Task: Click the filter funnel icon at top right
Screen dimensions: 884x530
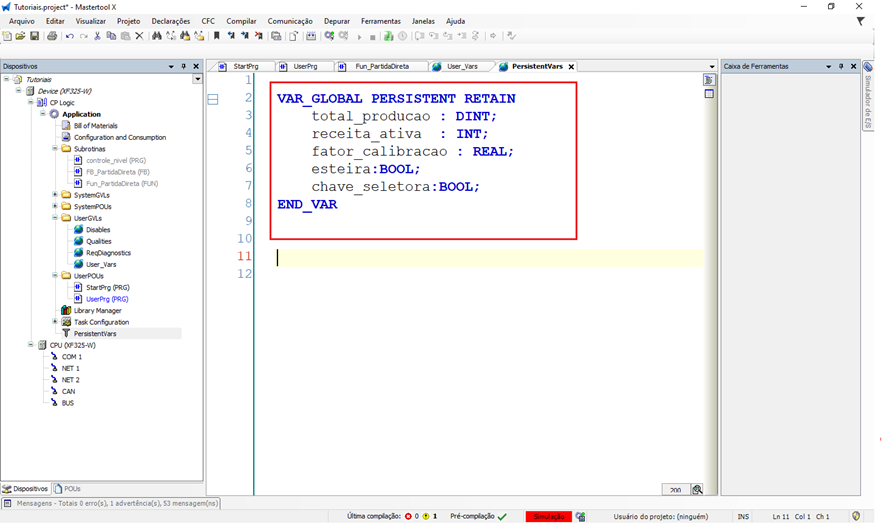Action: tap(860, 21)
